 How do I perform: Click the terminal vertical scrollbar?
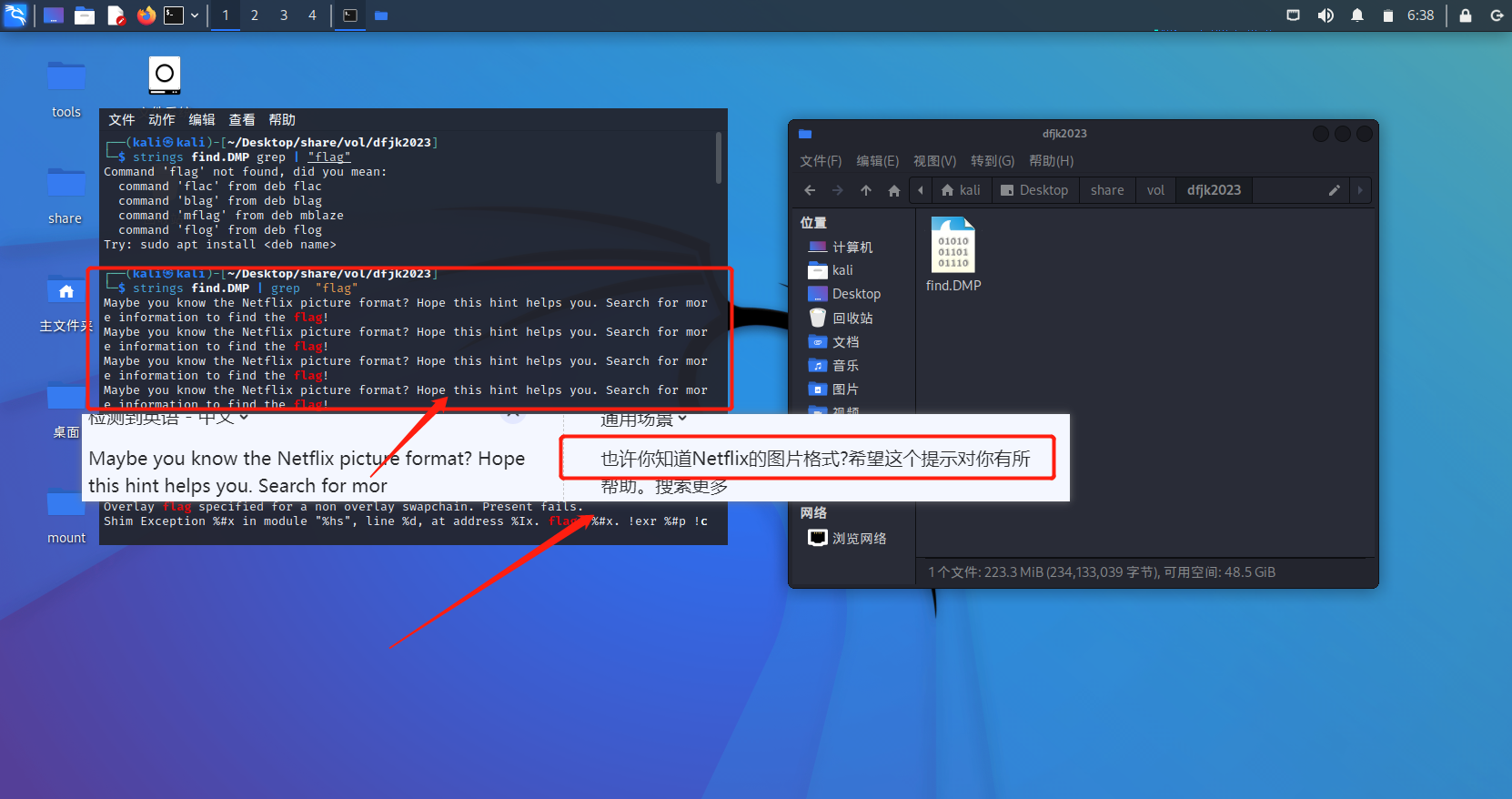(719, 157)
